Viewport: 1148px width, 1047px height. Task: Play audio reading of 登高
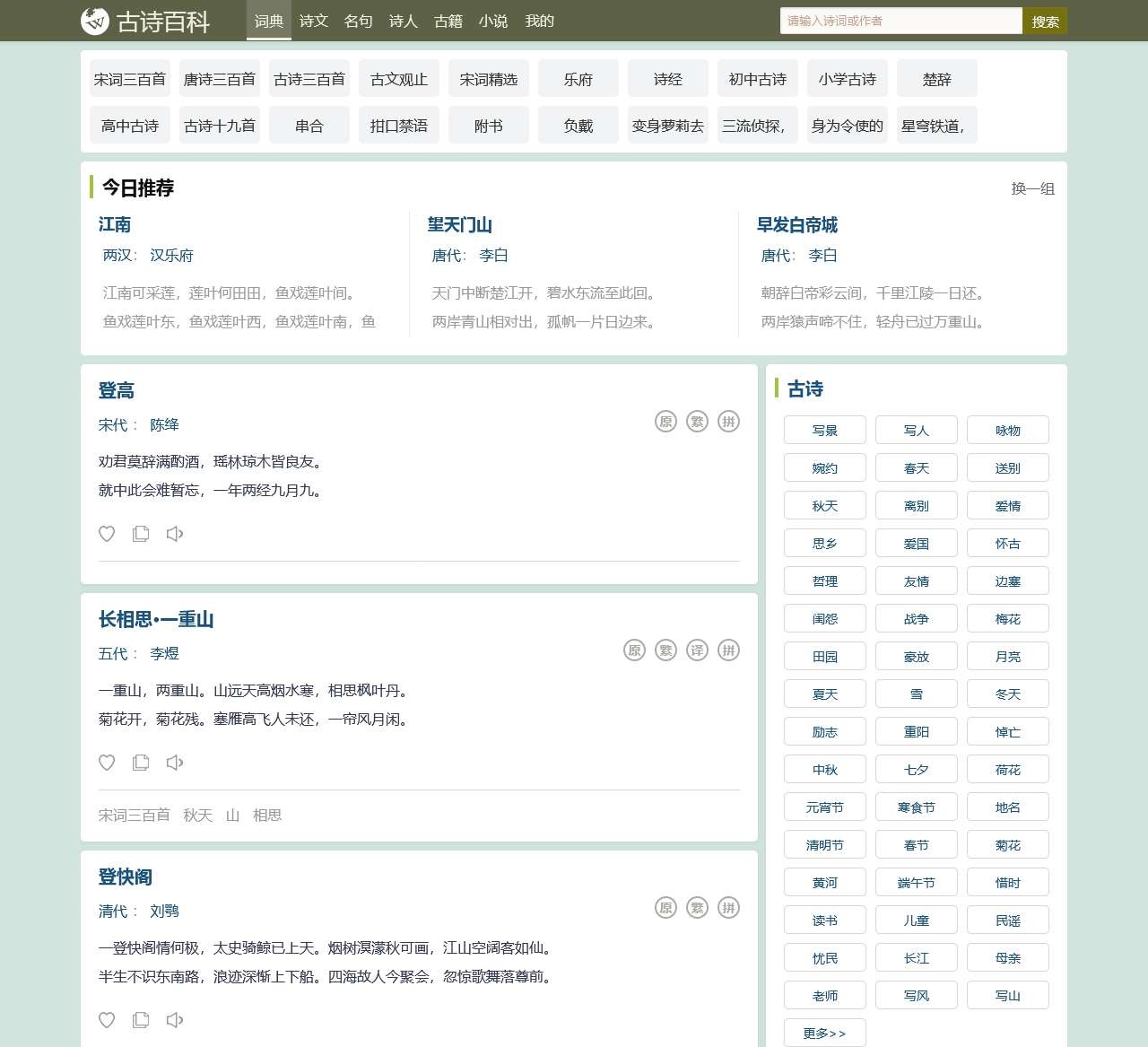tap(175, 534)
